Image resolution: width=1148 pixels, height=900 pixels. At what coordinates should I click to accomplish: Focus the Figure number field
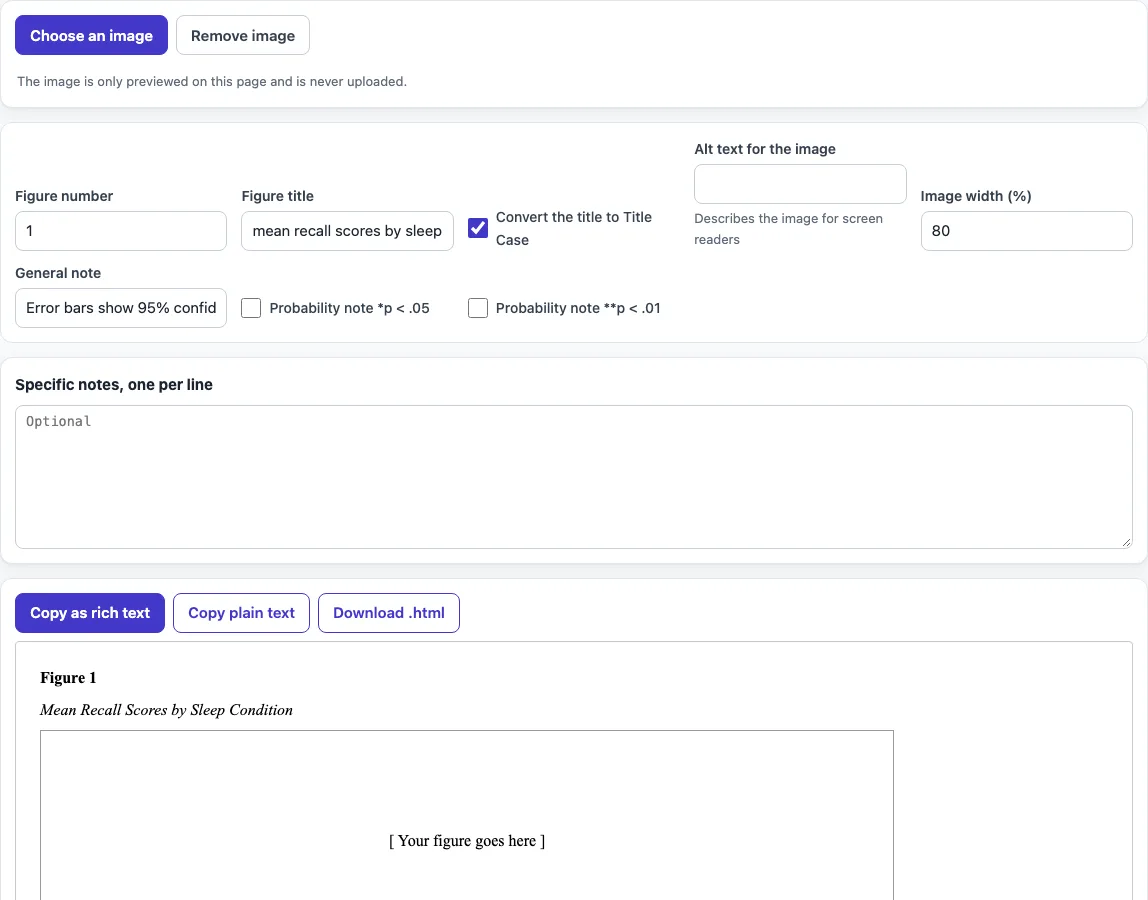(121, 231)
